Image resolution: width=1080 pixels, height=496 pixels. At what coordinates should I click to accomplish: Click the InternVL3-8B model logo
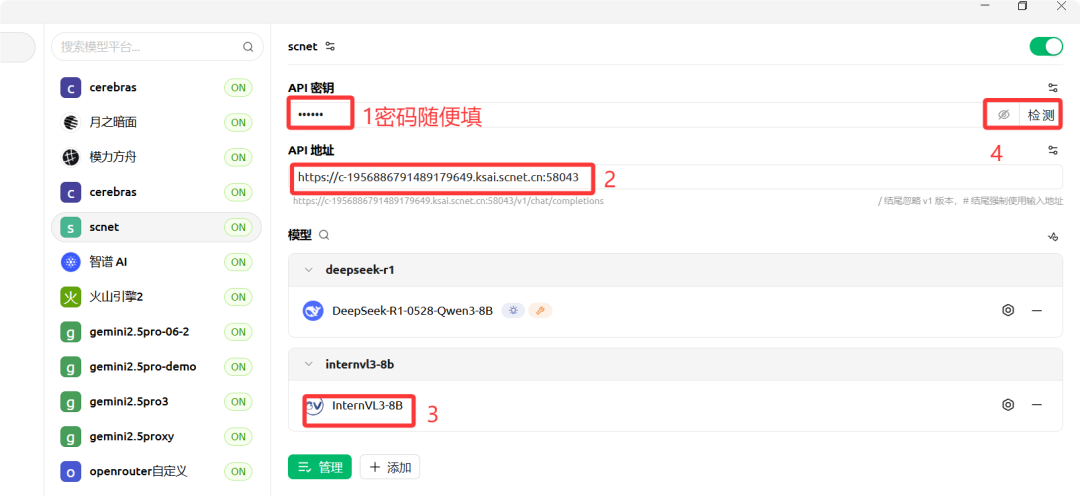point(313,405)
